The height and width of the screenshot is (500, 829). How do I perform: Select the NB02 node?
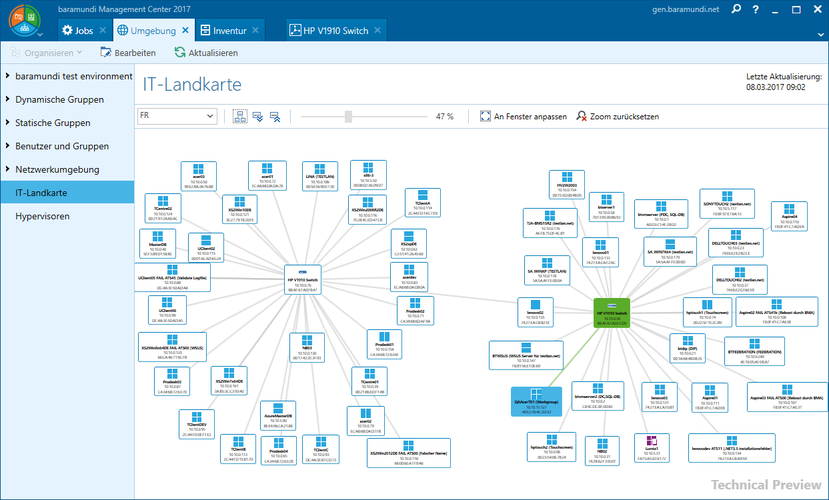pyautogui.click(x=602, y=450)
